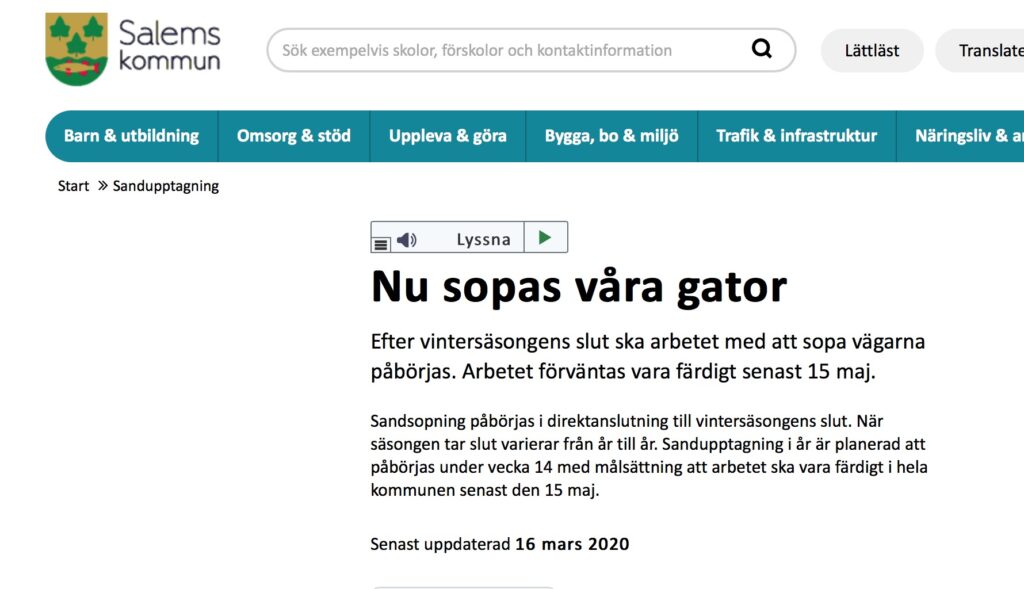1024x589 pixels.
Task: Click the Salems kommun text logo
Action: pos(169,45)
